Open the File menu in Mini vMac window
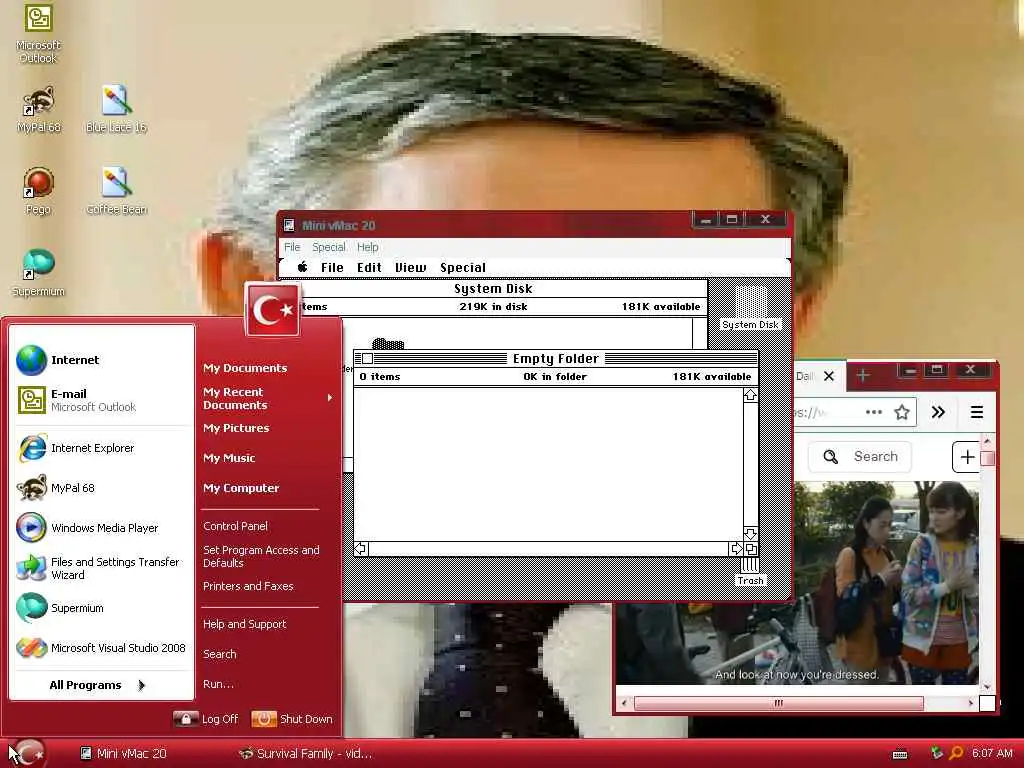1024x768 pixels. (x=292, y=247)
